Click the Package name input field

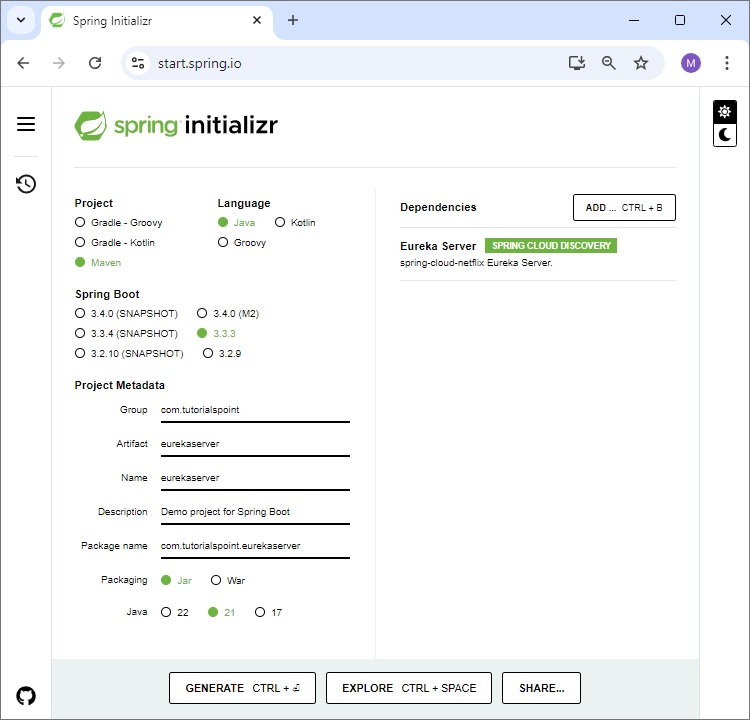click(255, 546)
